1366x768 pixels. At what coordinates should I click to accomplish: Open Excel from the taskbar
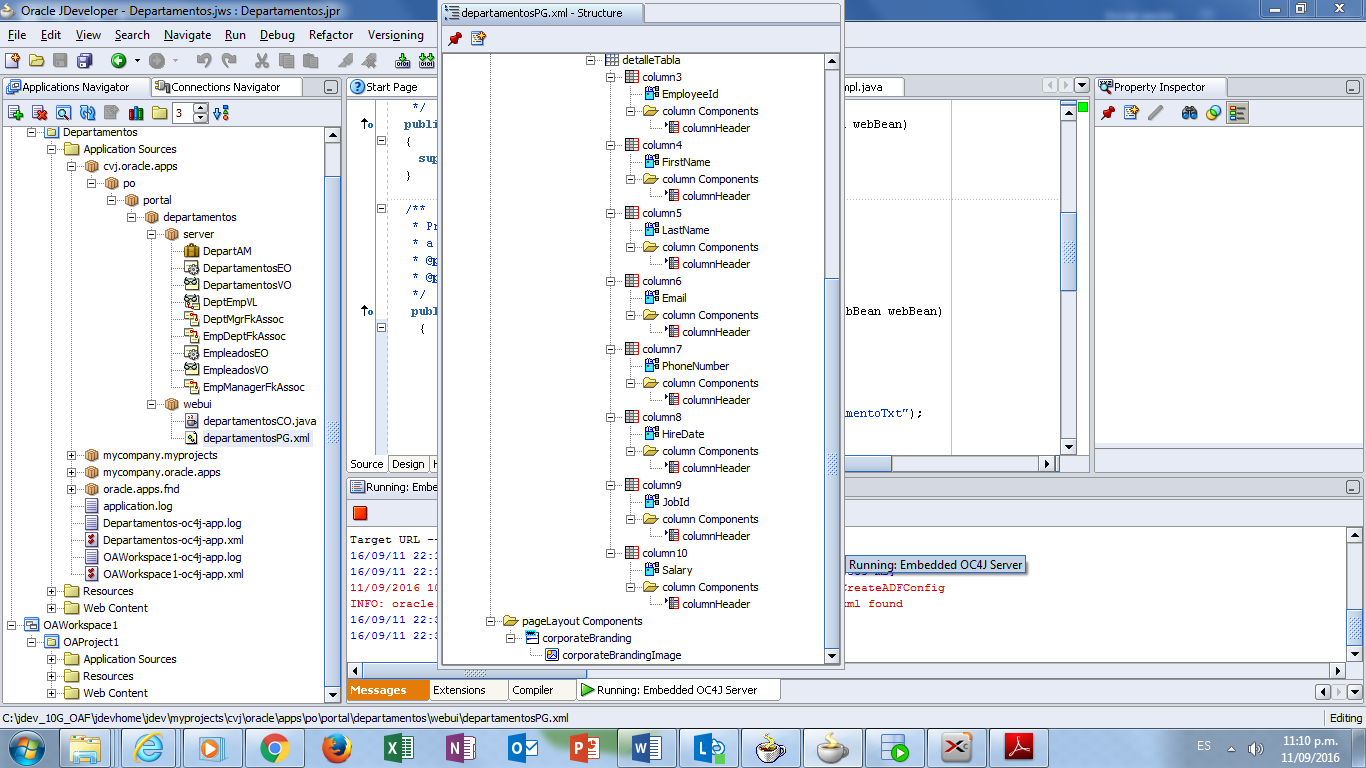pos(399,747)
